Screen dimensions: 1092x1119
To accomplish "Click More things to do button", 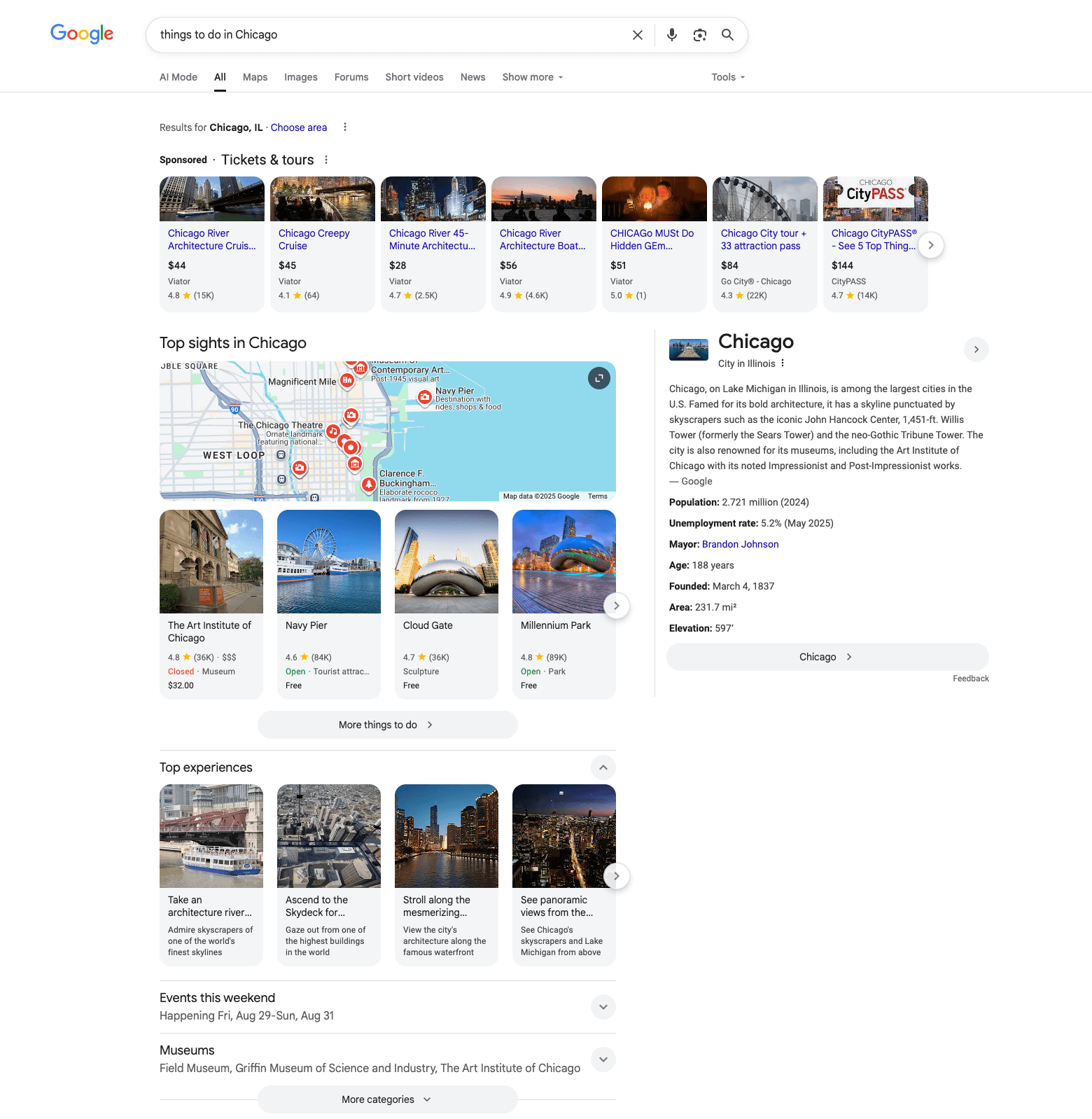I will (388, 725).
